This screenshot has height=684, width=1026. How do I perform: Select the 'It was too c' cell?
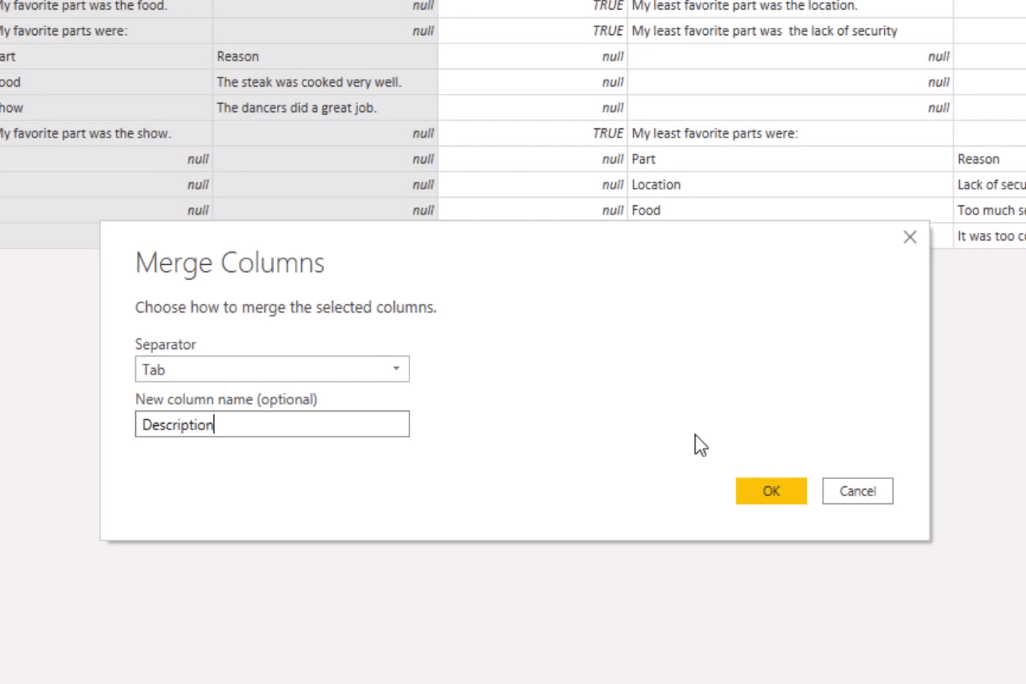coord(990,236)
